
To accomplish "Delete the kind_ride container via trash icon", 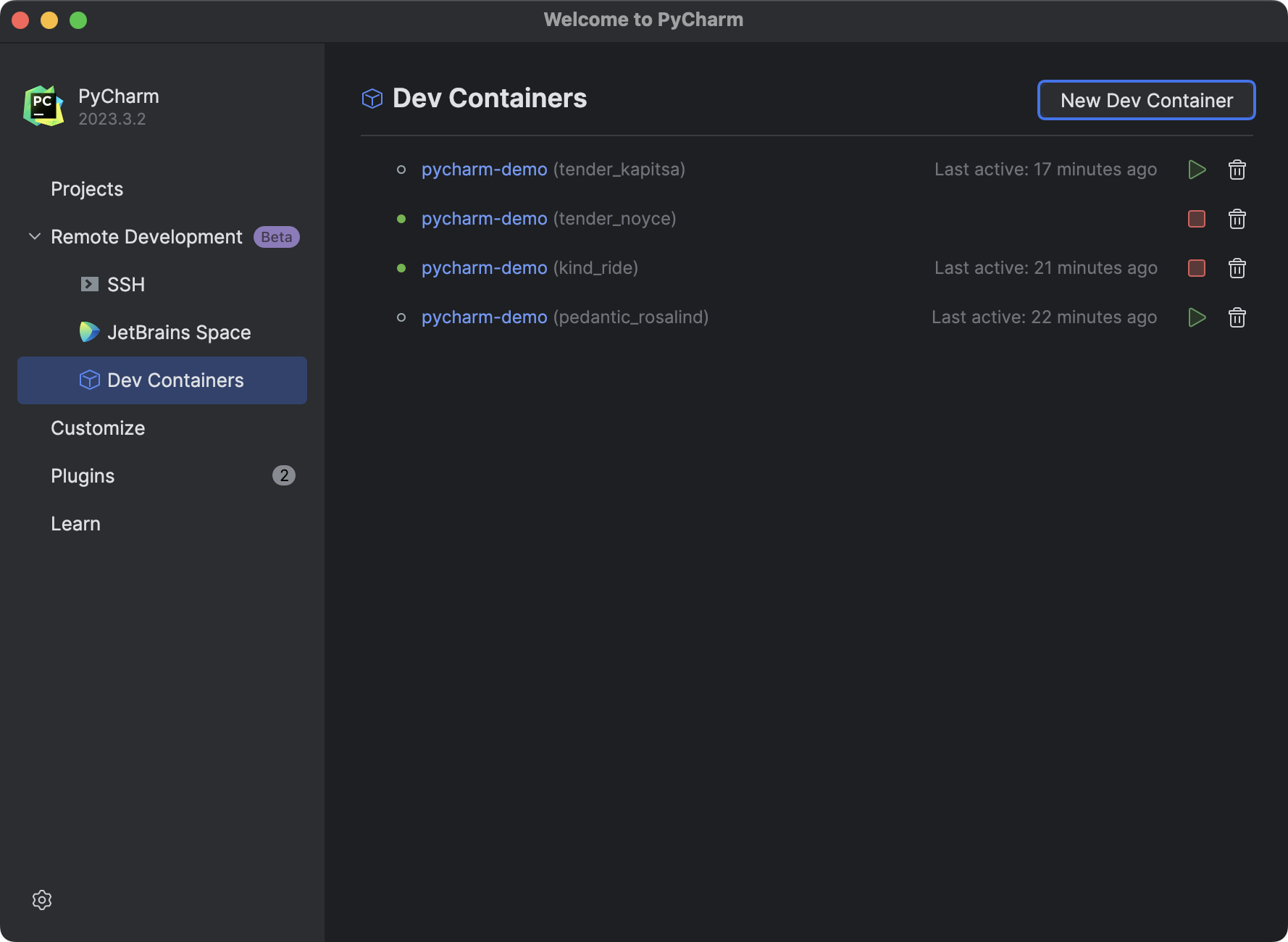I will pos(1237,268).
